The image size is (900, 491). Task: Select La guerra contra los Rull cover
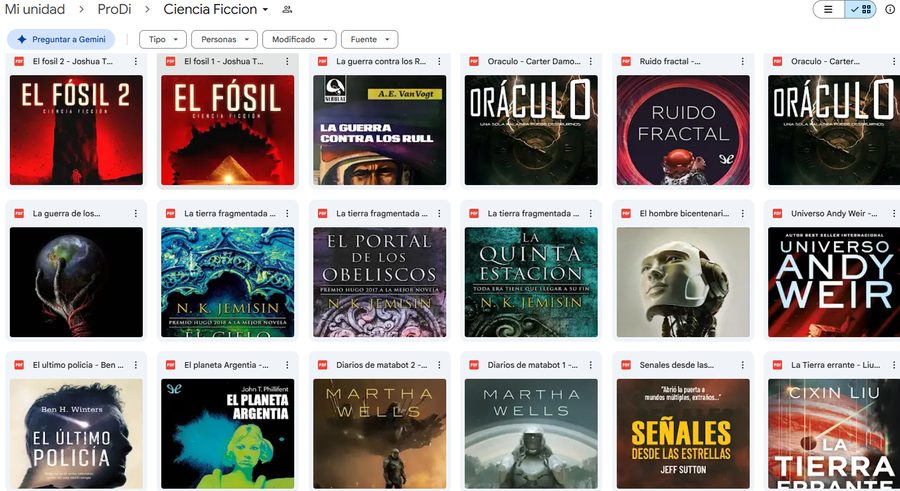[379, 130]
